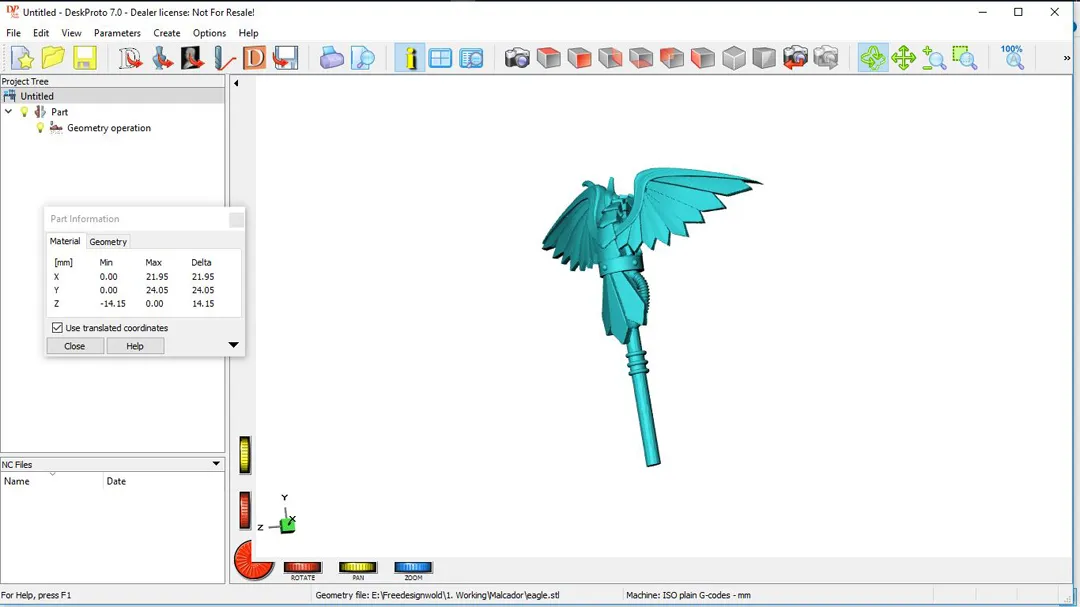Click the vertical yellow thumbwheel
Screen dimensions: 1080x607
(245, 455)
